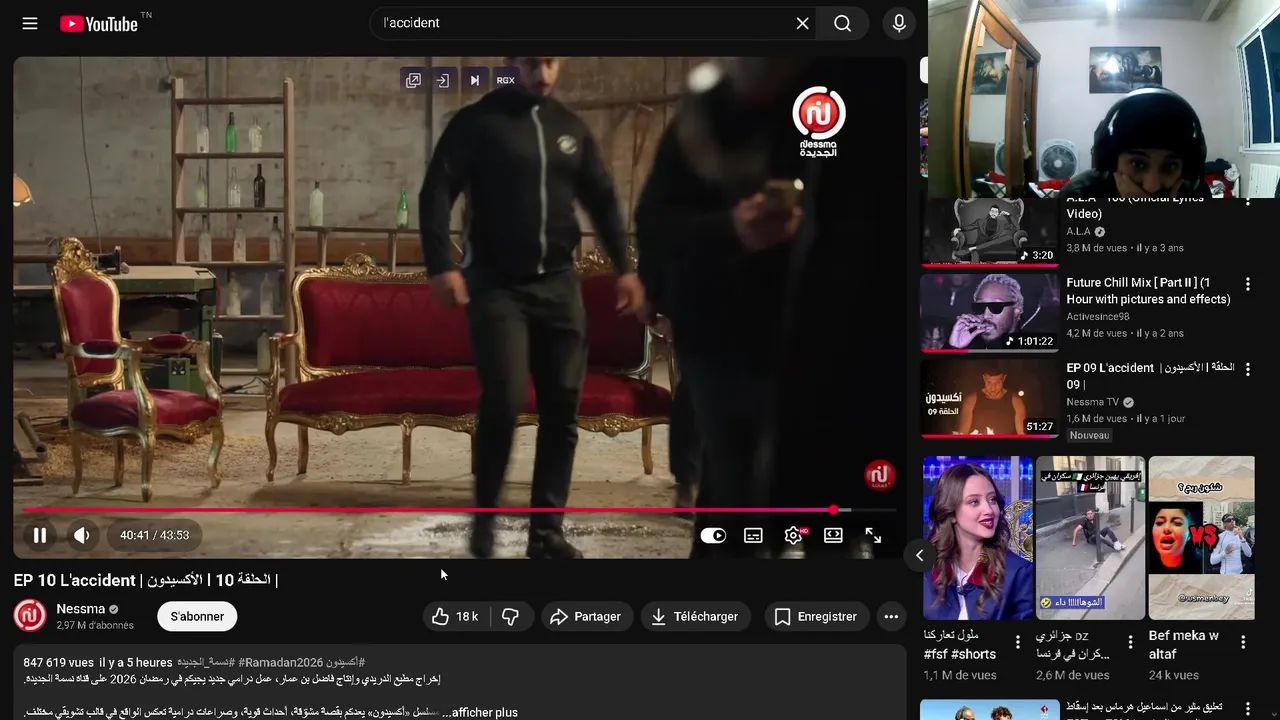Viewport: 1280px width, 720px height.
Task: Open Future Chill Mix title link
Action: (x=1149, y=291)
